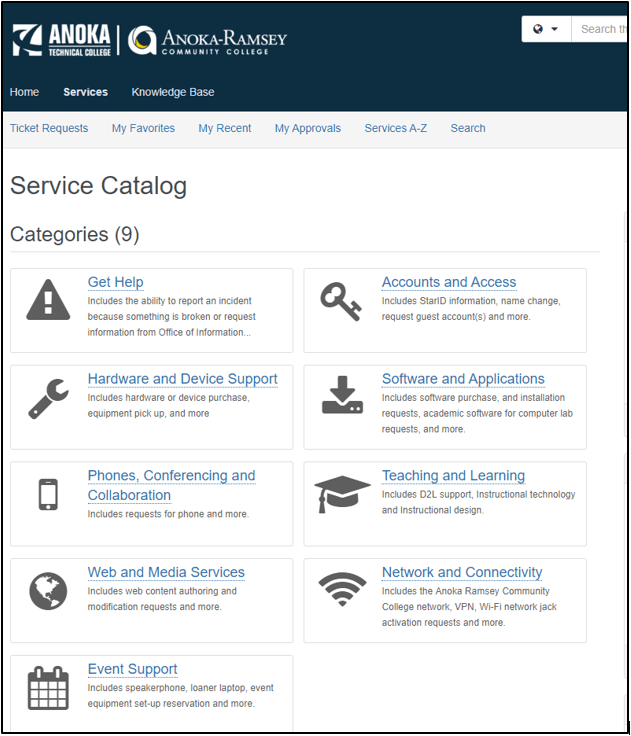Screen dimensions: 631x736
Task: Open the My Favorites tab
Action: point(143,128)
